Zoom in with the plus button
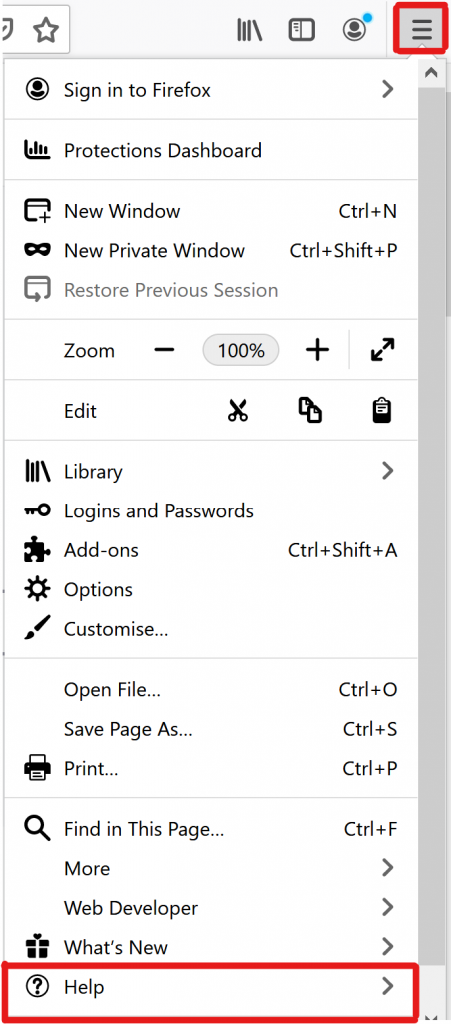Image resolution: width=451 pixels, height=1024 pixels. pyautogui.click(x=317, y=351)
